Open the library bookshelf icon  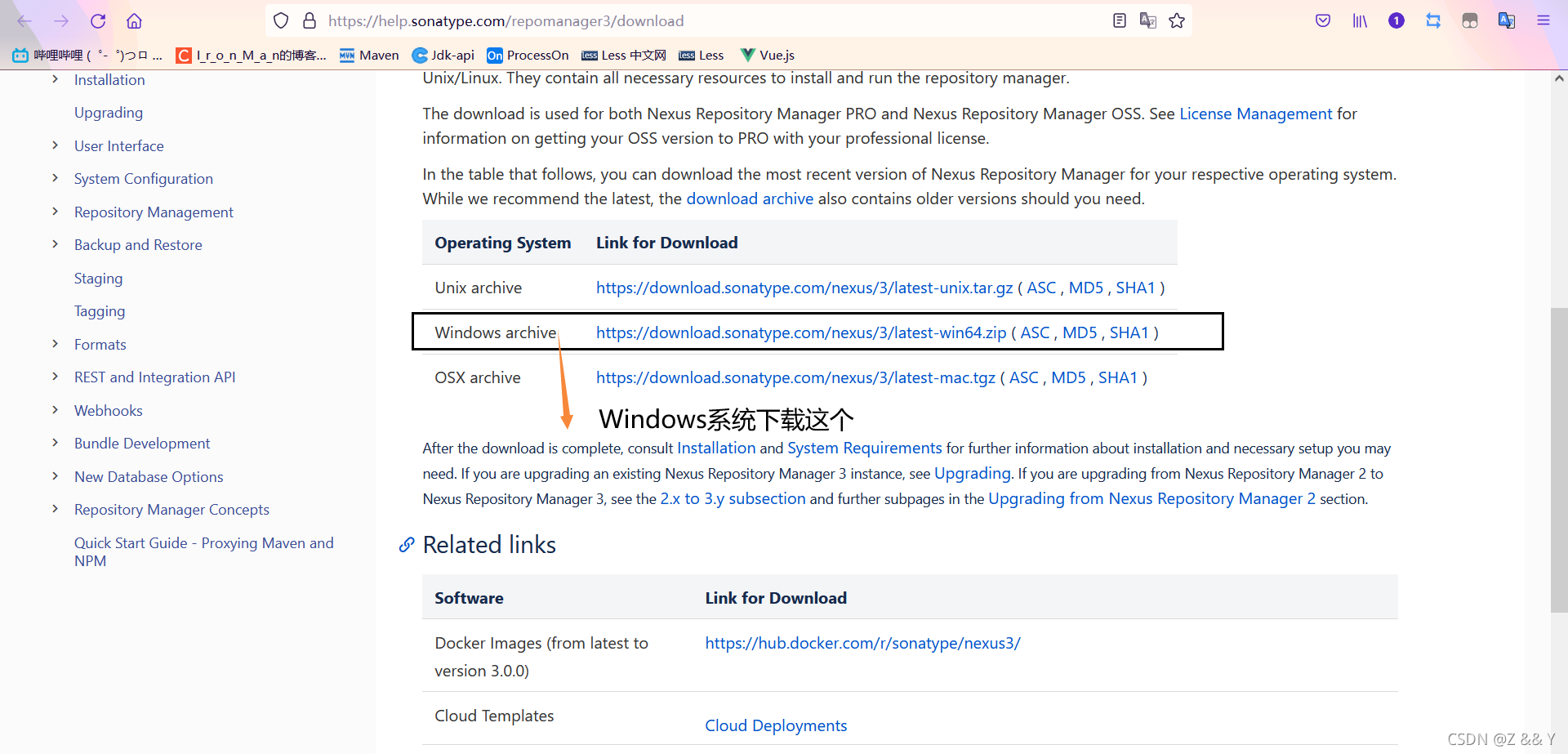[x=1360, y=21]
